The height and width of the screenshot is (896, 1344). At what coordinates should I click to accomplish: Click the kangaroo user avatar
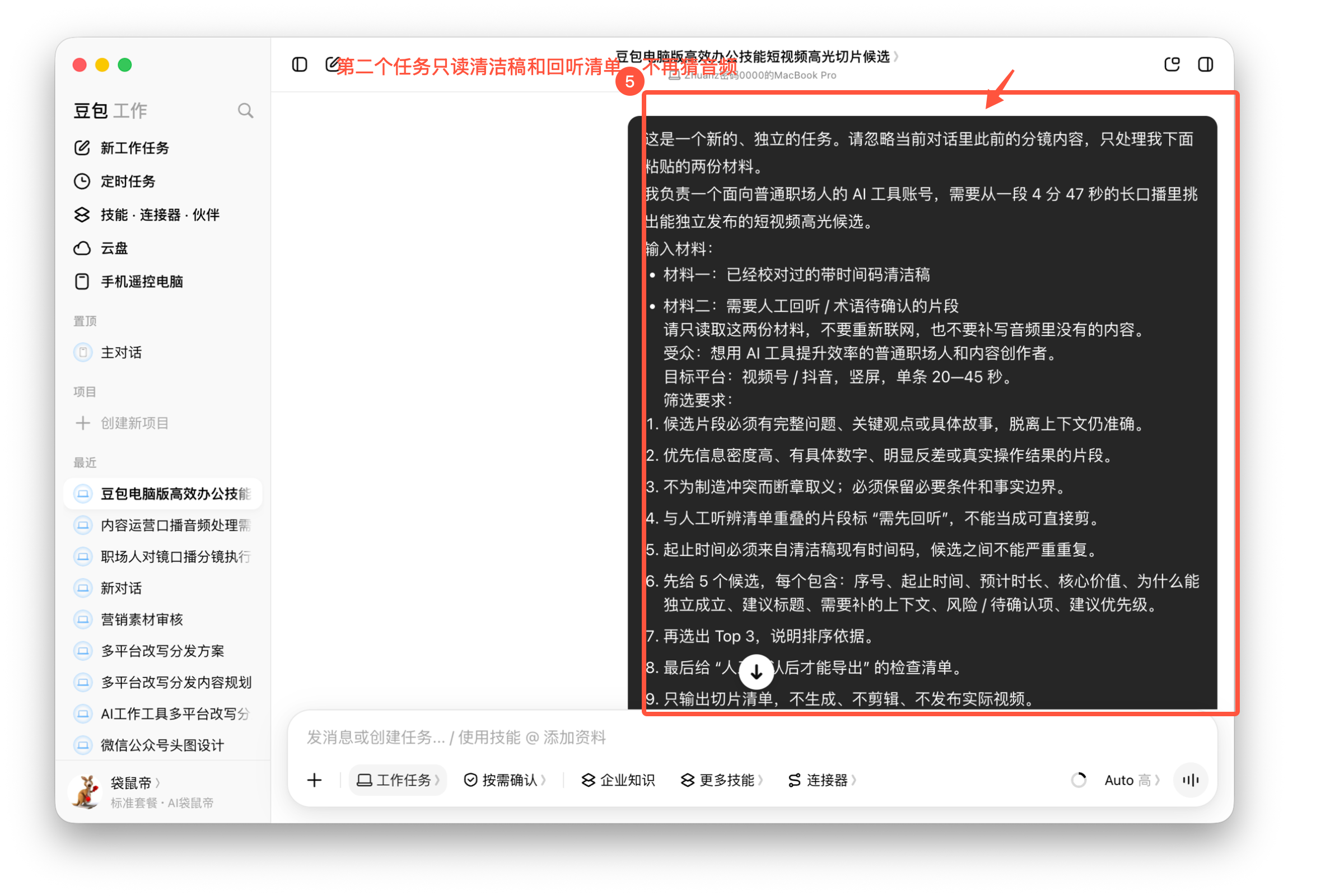point(86,792)
